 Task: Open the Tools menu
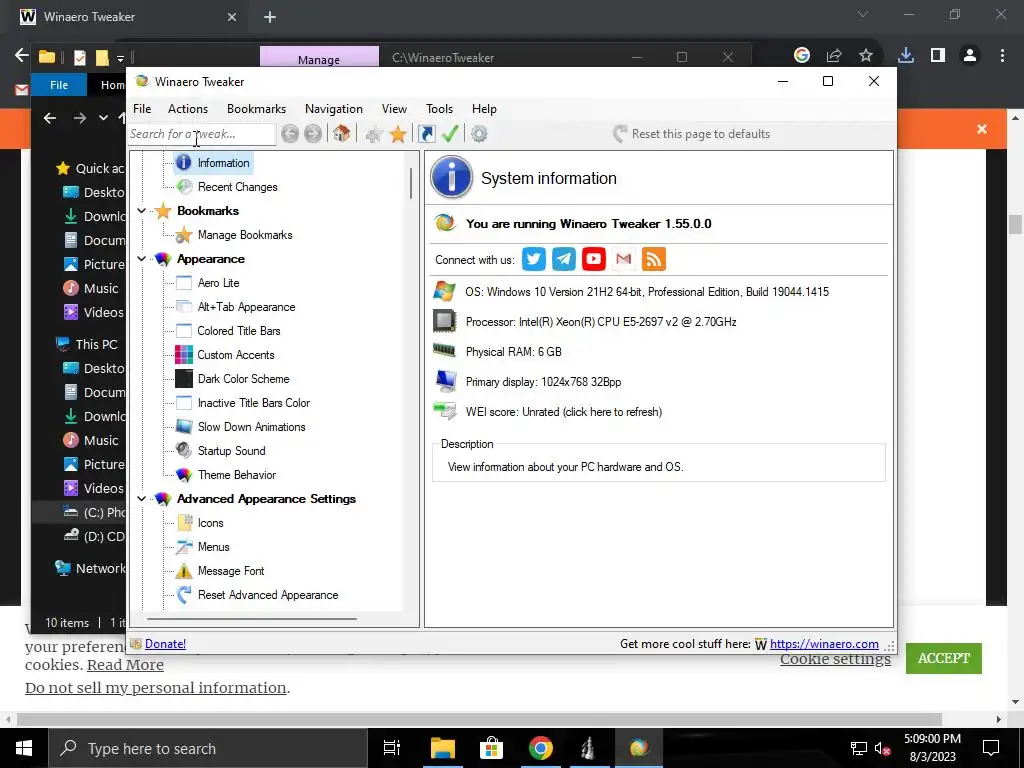pyautogui.click(x=440, y=109)
